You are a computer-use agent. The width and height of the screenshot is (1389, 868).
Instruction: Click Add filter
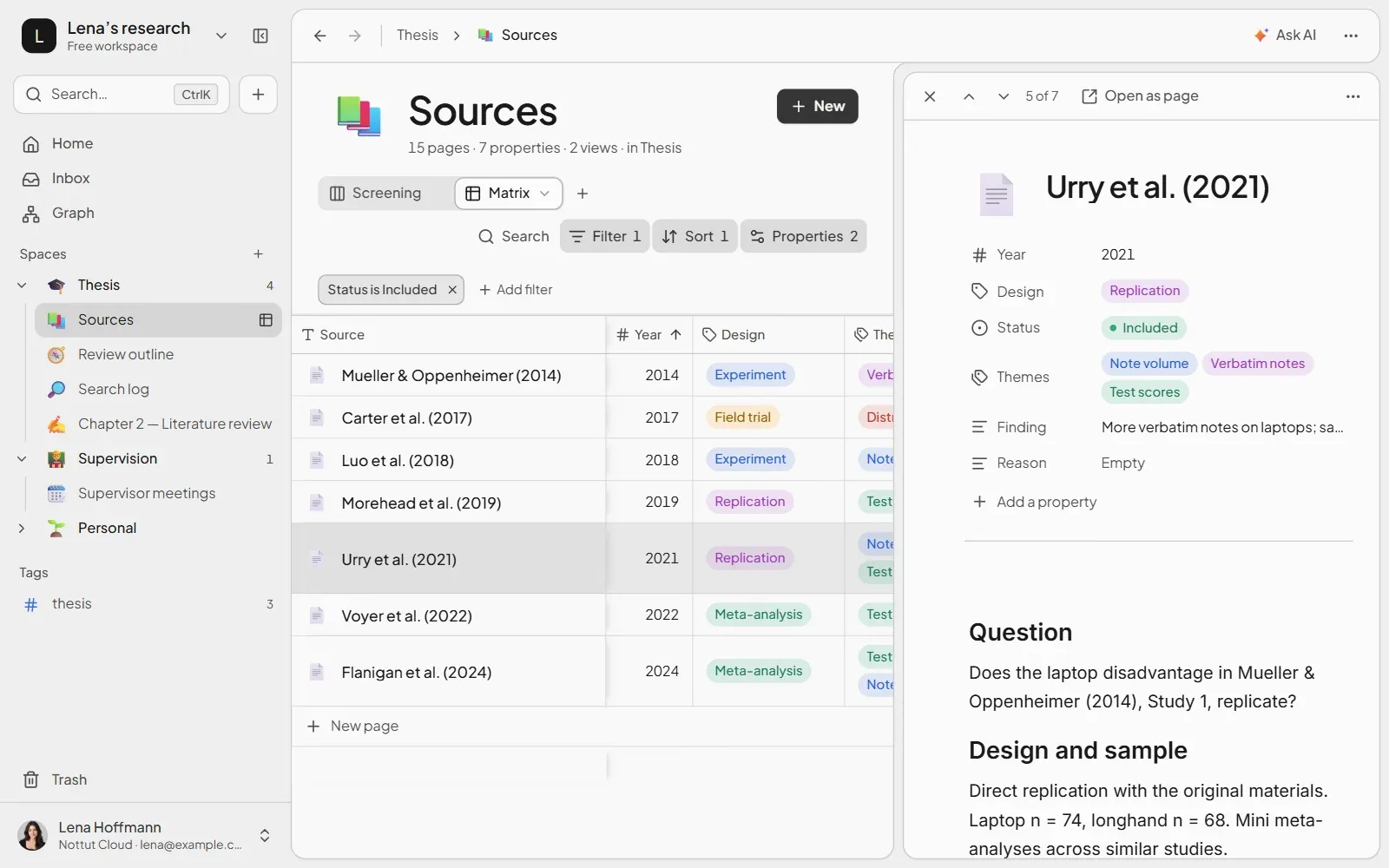pyautogui.click(x=516, y=290)
